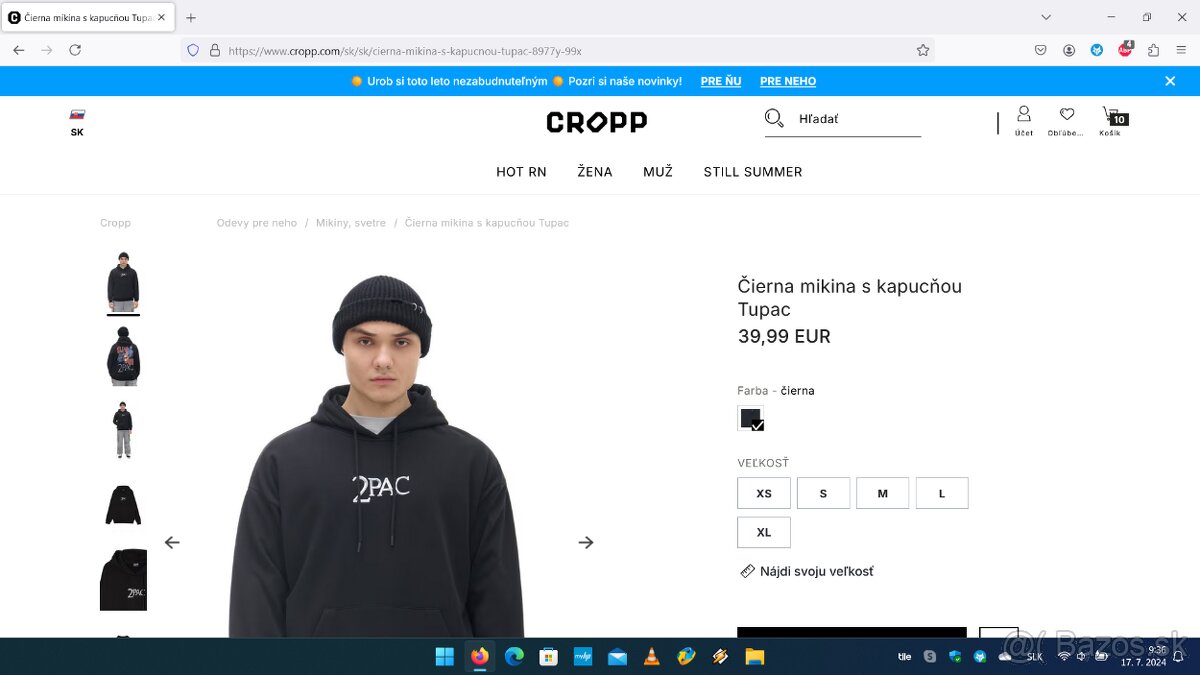Choose the čierna color swatch

[750, 418]
